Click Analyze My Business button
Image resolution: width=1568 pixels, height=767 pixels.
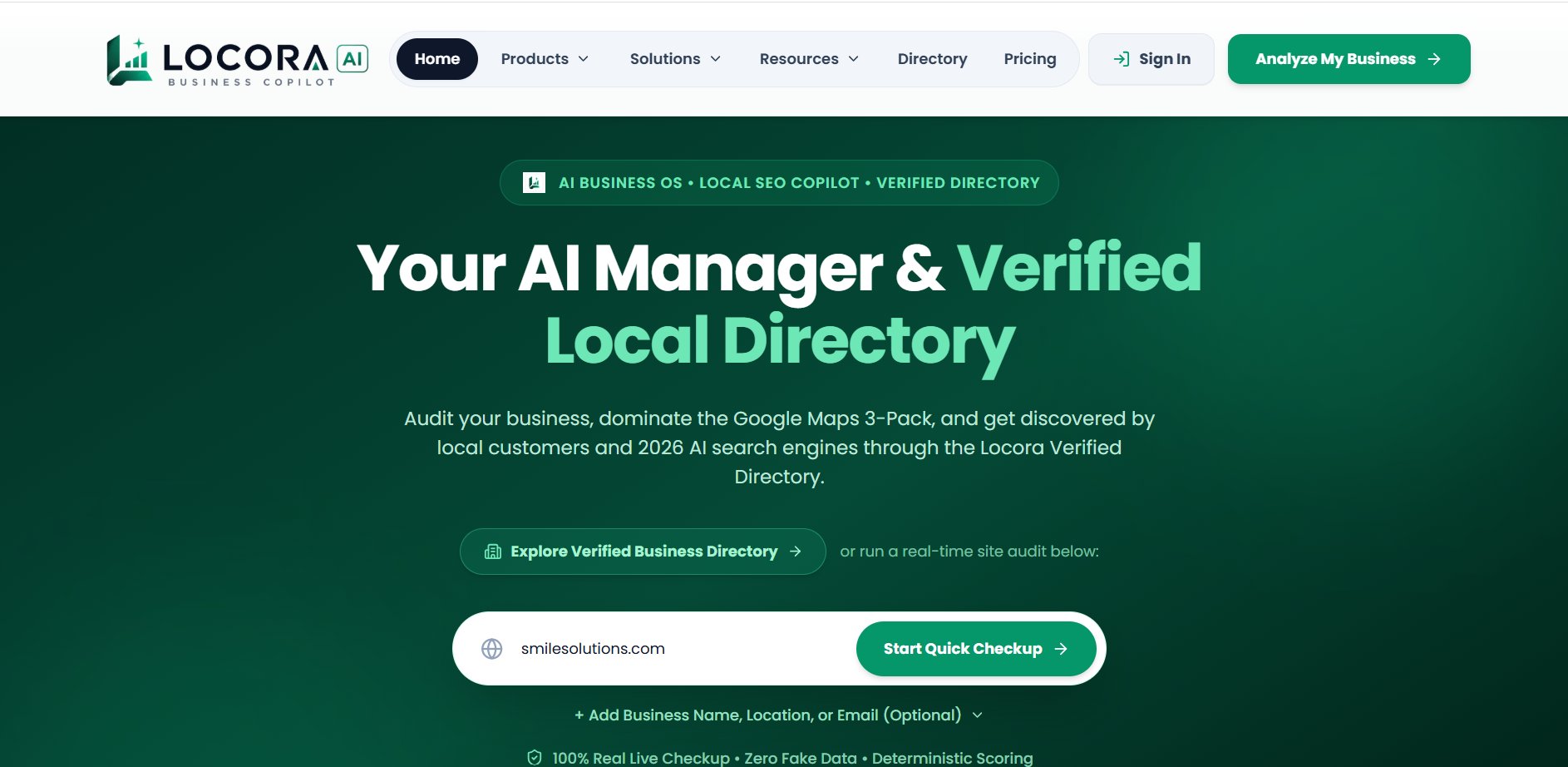click(x=1349, y=59)
